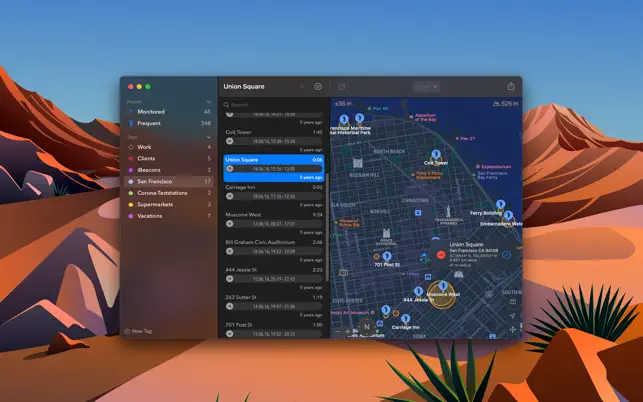Click the 525 m altitude readout on map
Image resolution: width=643 pixels, height=402 pixels.
[506, 104]
